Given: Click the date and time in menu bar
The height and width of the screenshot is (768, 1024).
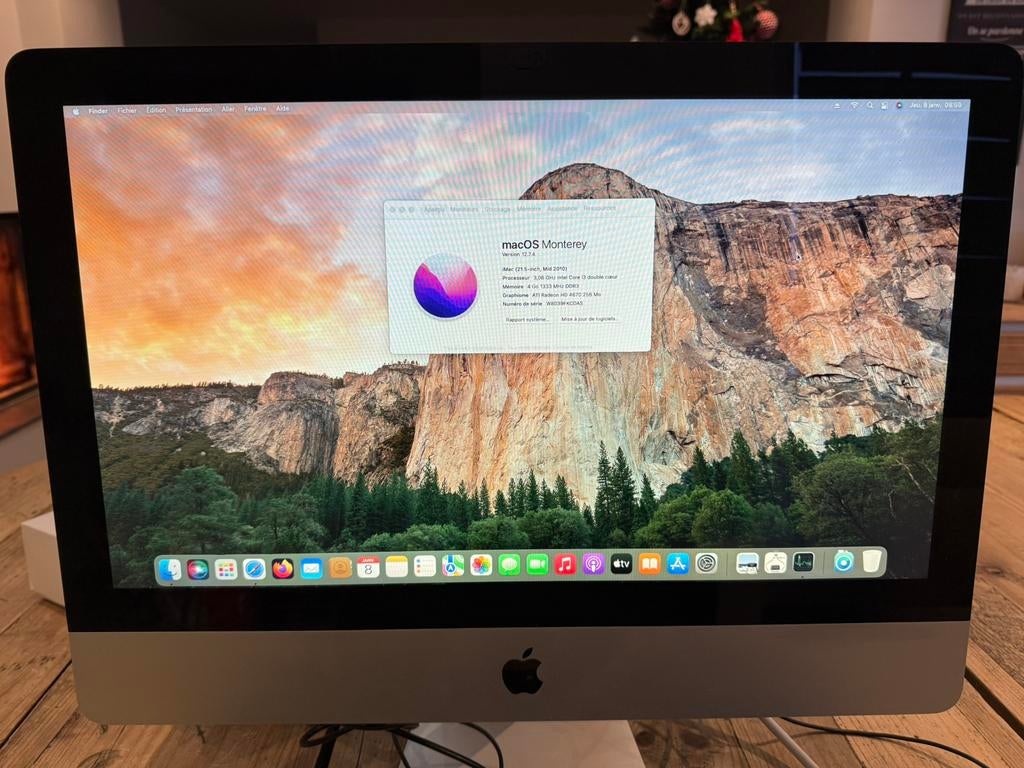Looking at the screenshot, I should click(936, 104).
